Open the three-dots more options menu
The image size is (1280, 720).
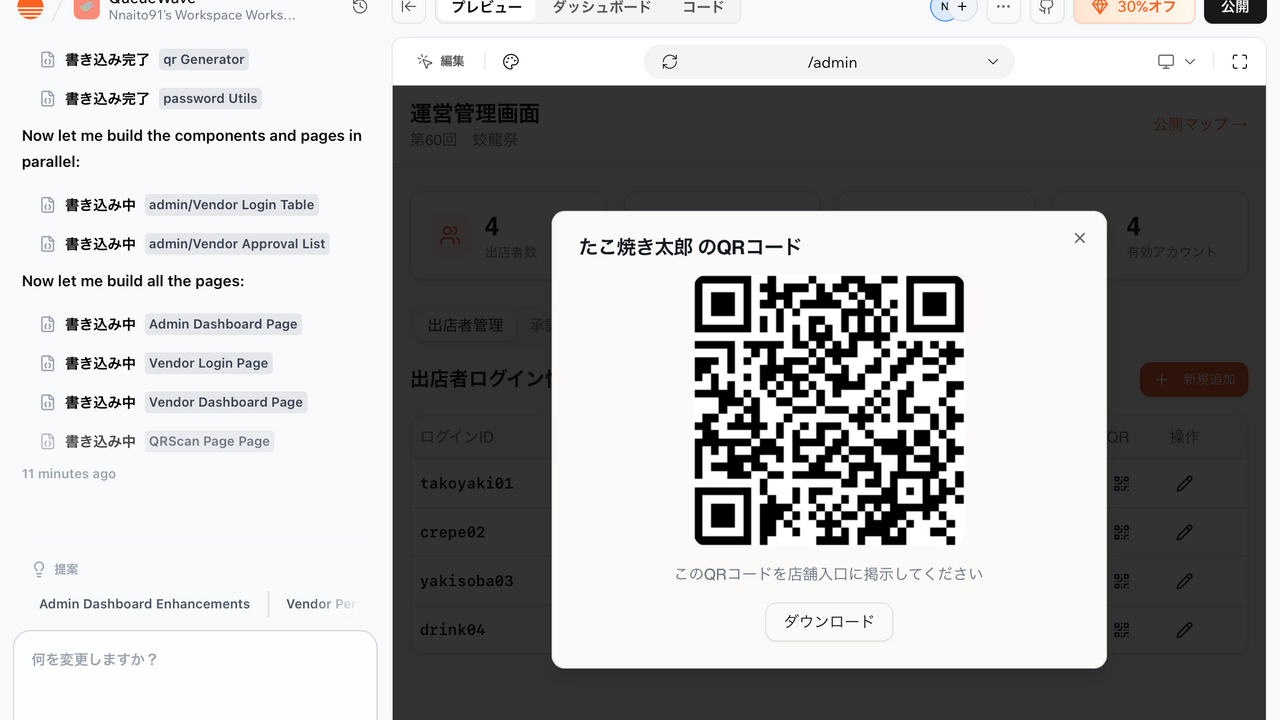click(x=1004, y=7)
